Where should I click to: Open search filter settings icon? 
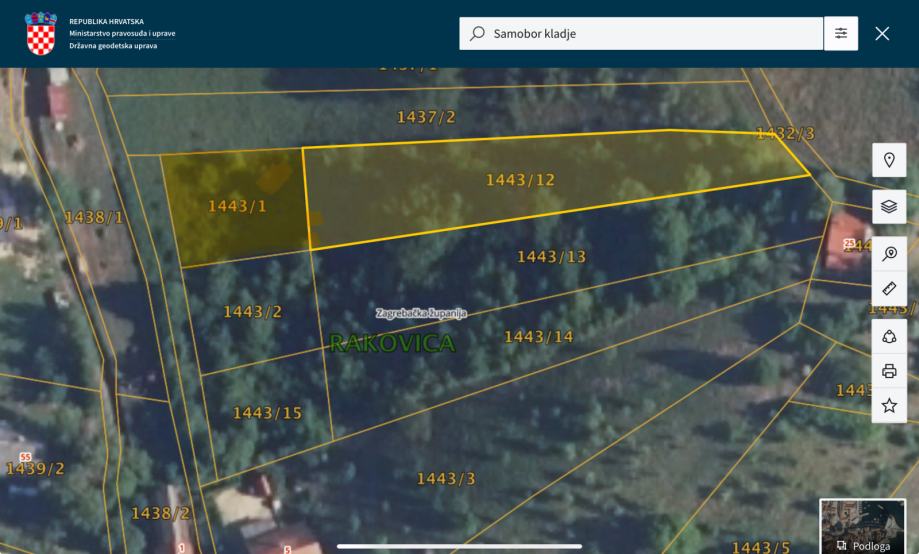pos(841,33)
